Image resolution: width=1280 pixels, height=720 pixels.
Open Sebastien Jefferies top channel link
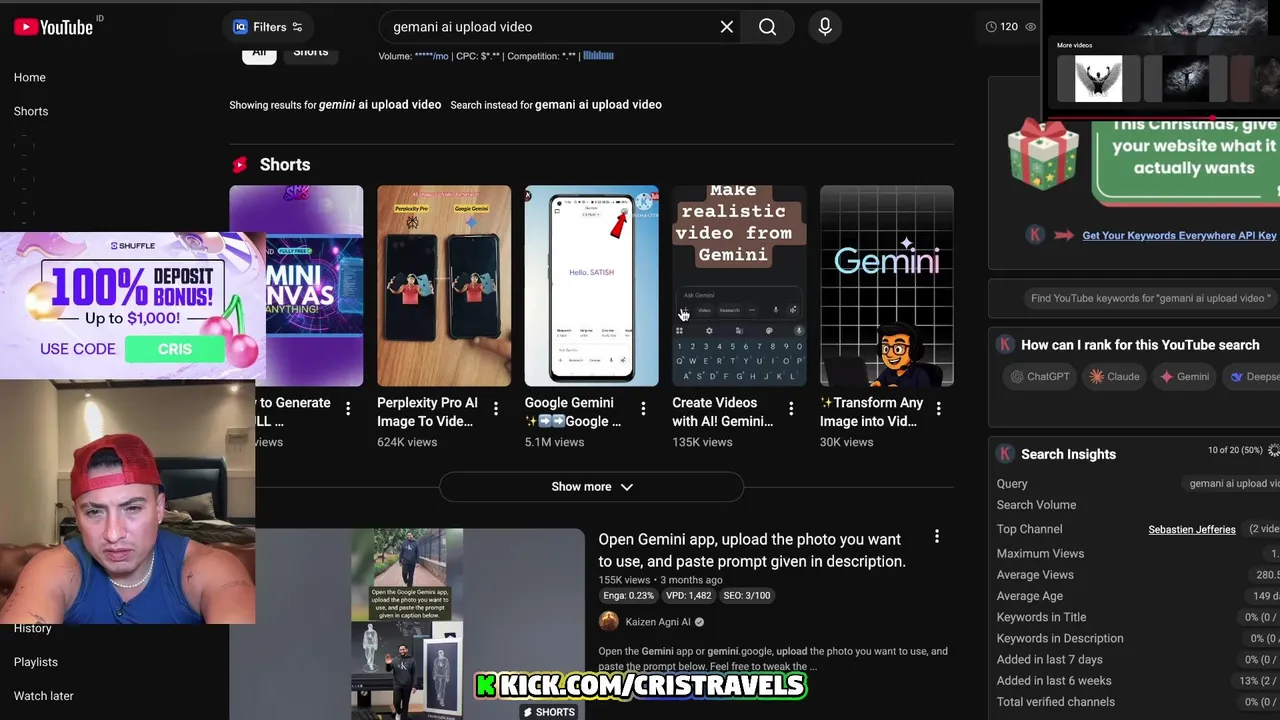[1192, 529]
